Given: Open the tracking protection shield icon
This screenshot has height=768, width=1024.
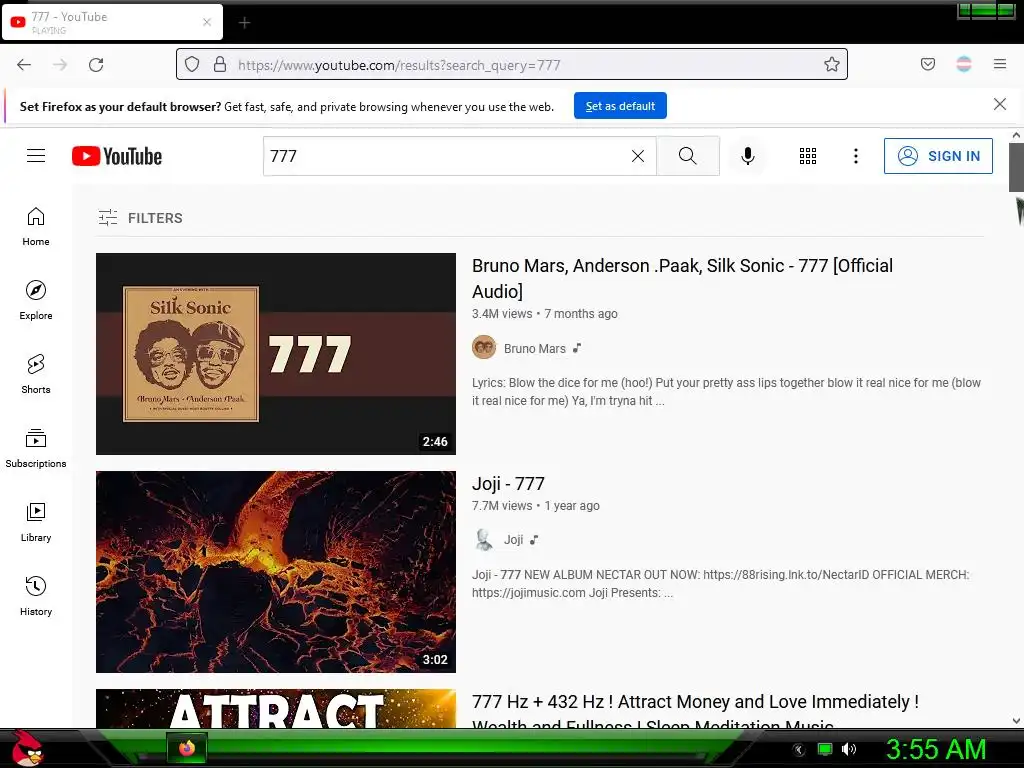Looking at the screenshot, I should [191, 64].
